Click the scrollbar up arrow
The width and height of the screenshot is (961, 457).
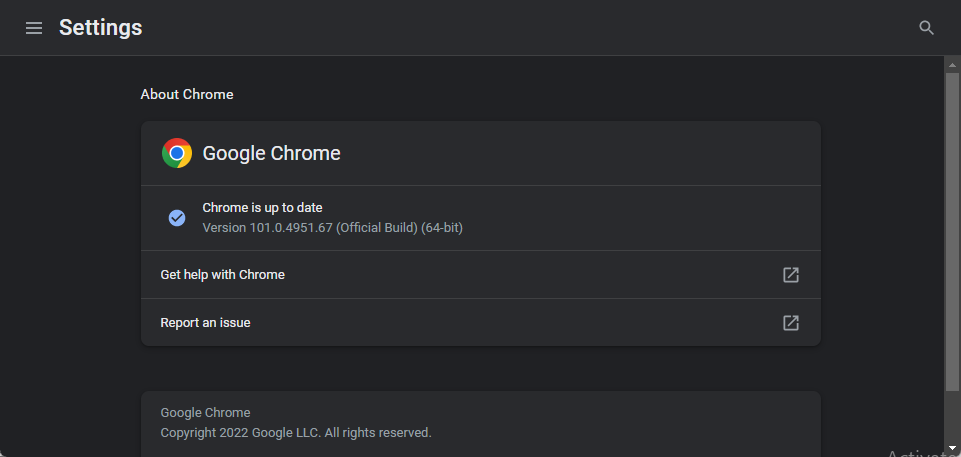point(952,64)
